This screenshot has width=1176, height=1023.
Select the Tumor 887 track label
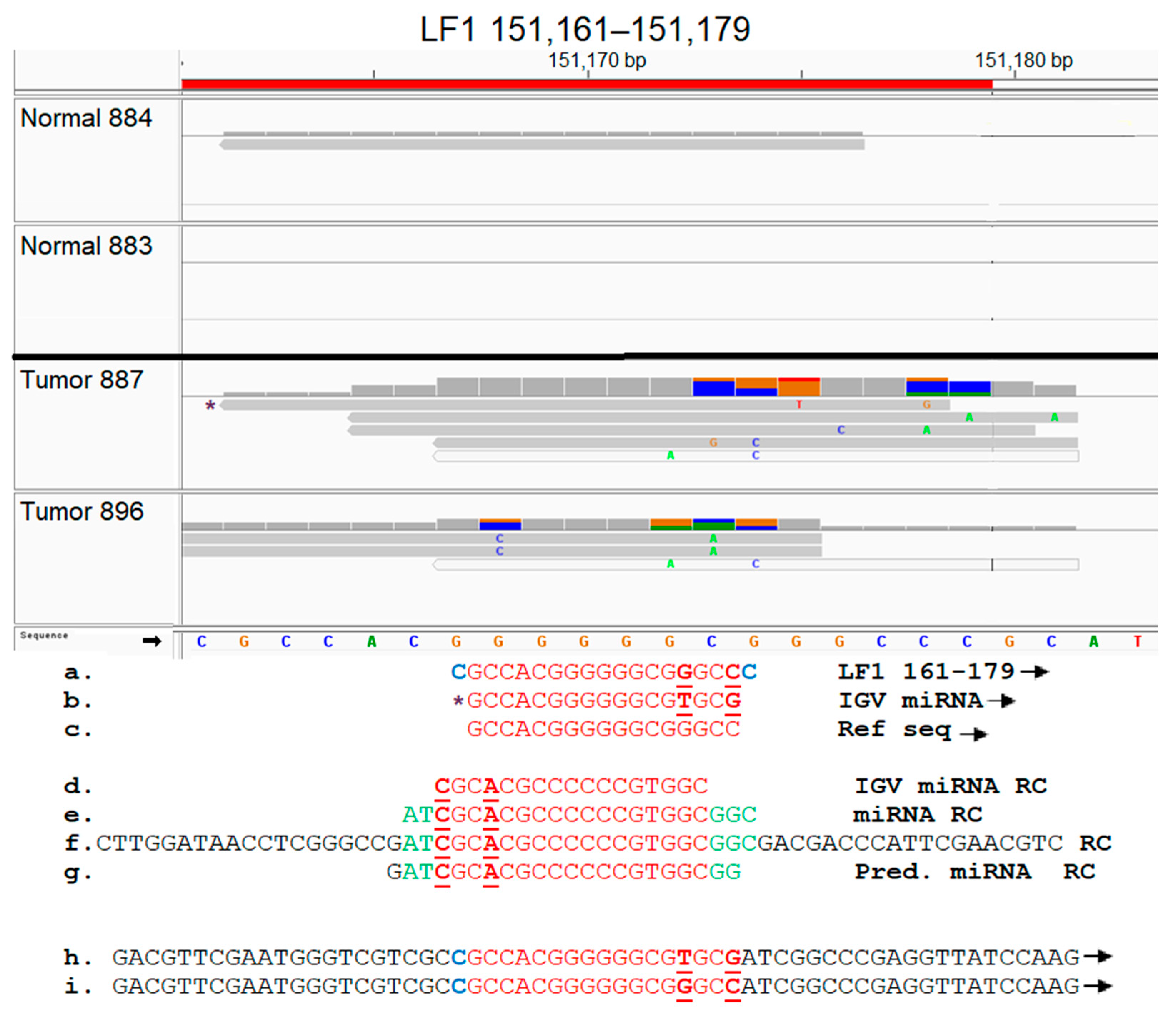pyautogui.click(x=82, y=380)
